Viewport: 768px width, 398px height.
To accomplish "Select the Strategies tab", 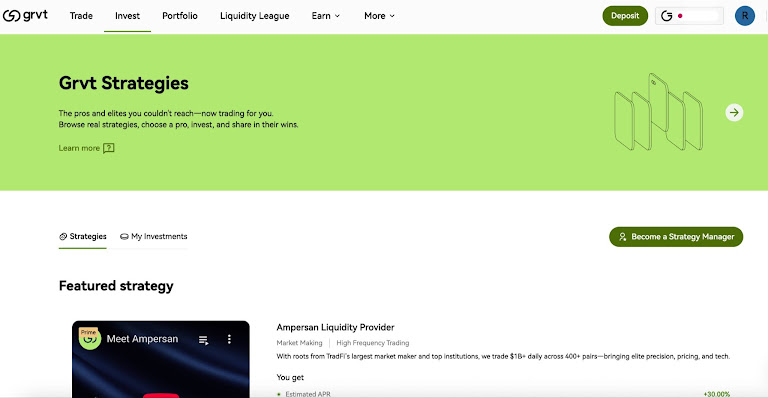I will (83, 236).
